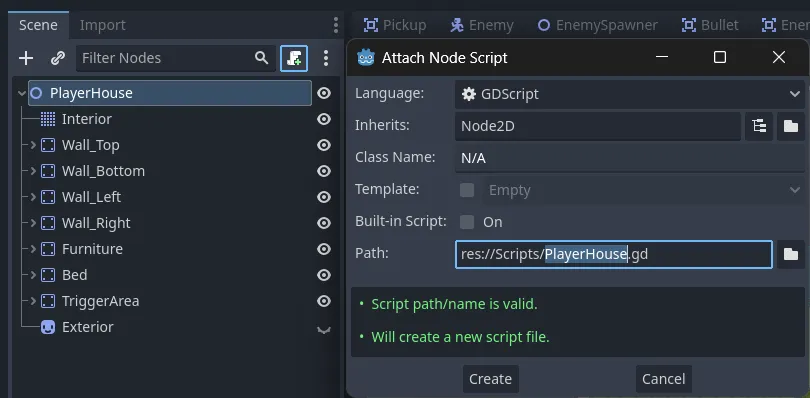
Task: Click the attach script icon button
Action: point(294,58)
